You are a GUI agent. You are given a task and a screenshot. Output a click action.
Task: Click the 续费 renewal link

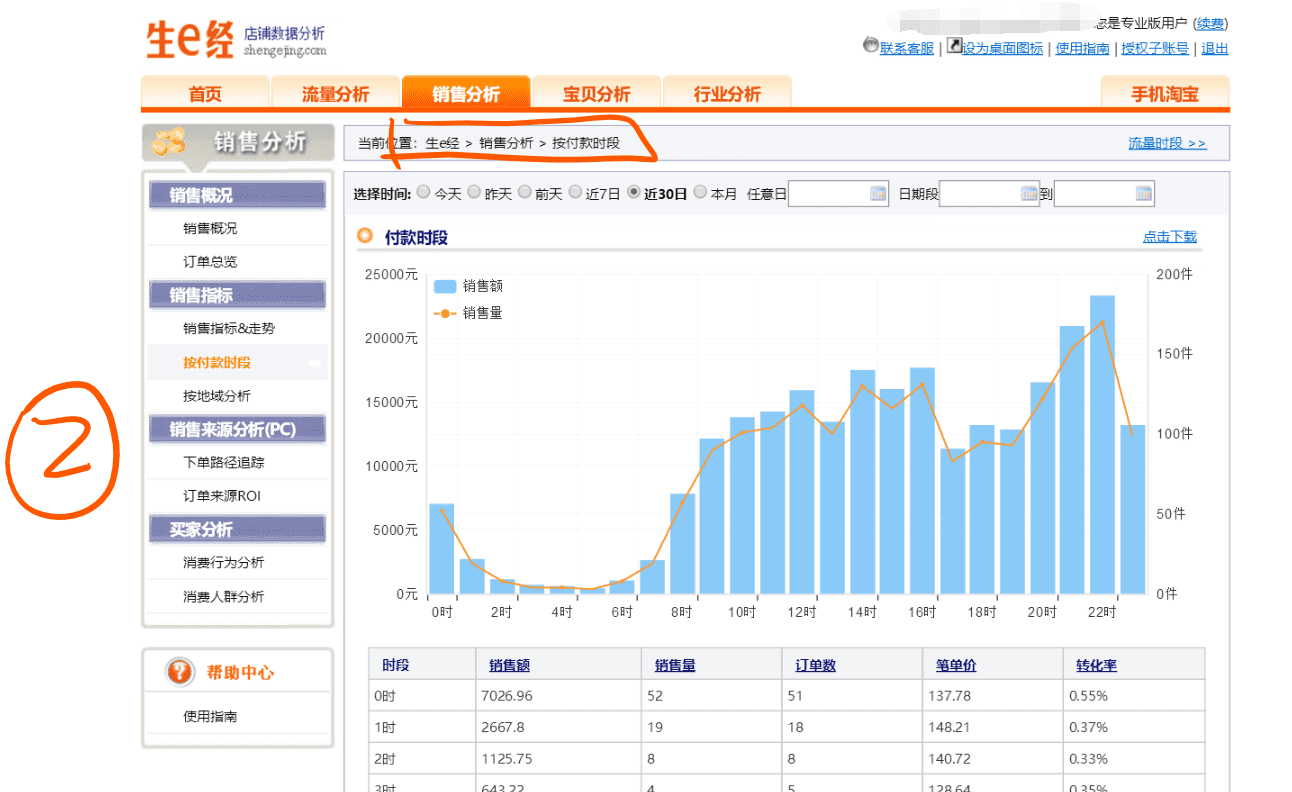click(1211, 23)
